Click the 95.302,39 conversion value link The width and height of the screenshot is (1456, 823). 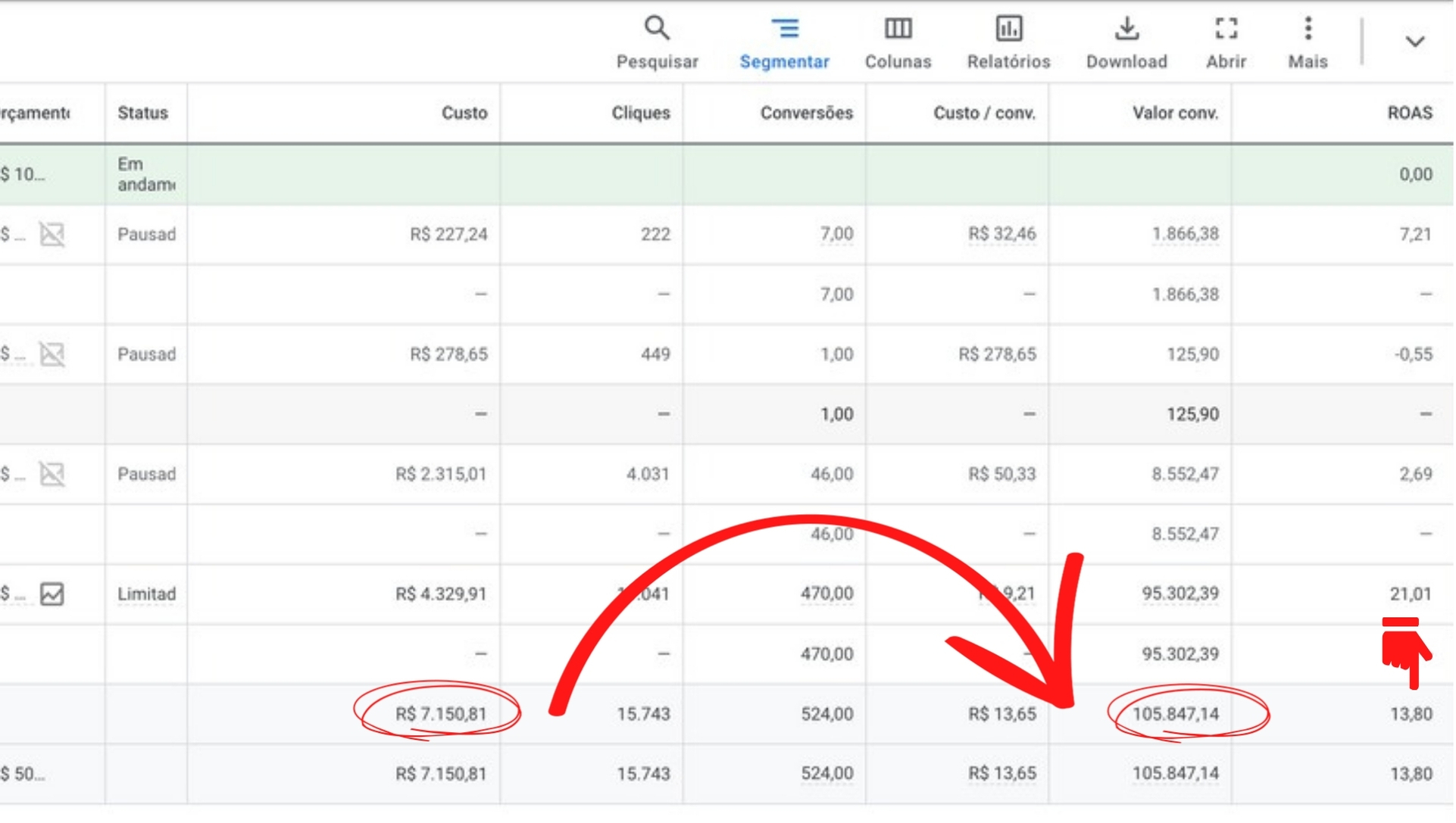(1179, 594)
